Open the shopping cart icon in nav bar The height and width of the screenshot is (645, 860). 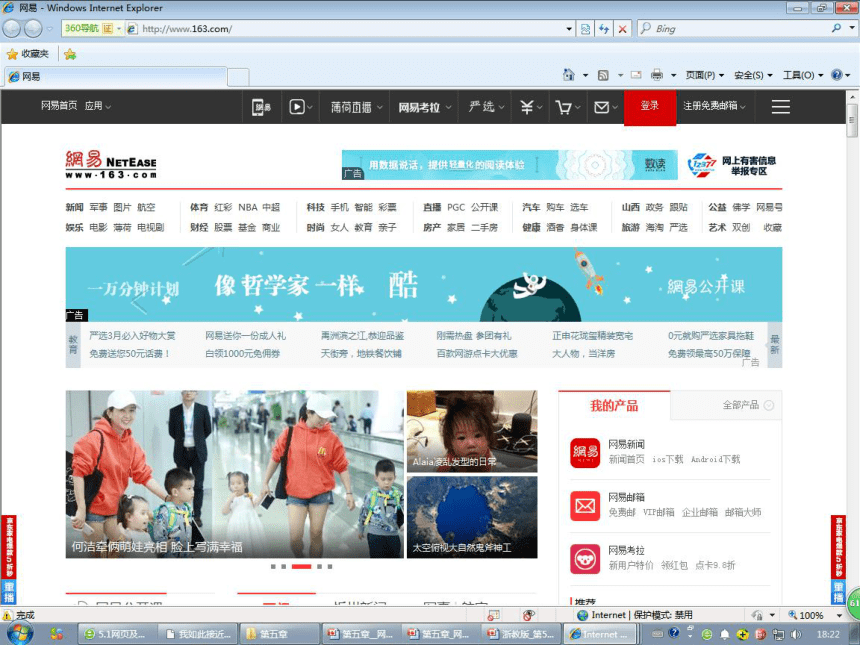[563, 107]
